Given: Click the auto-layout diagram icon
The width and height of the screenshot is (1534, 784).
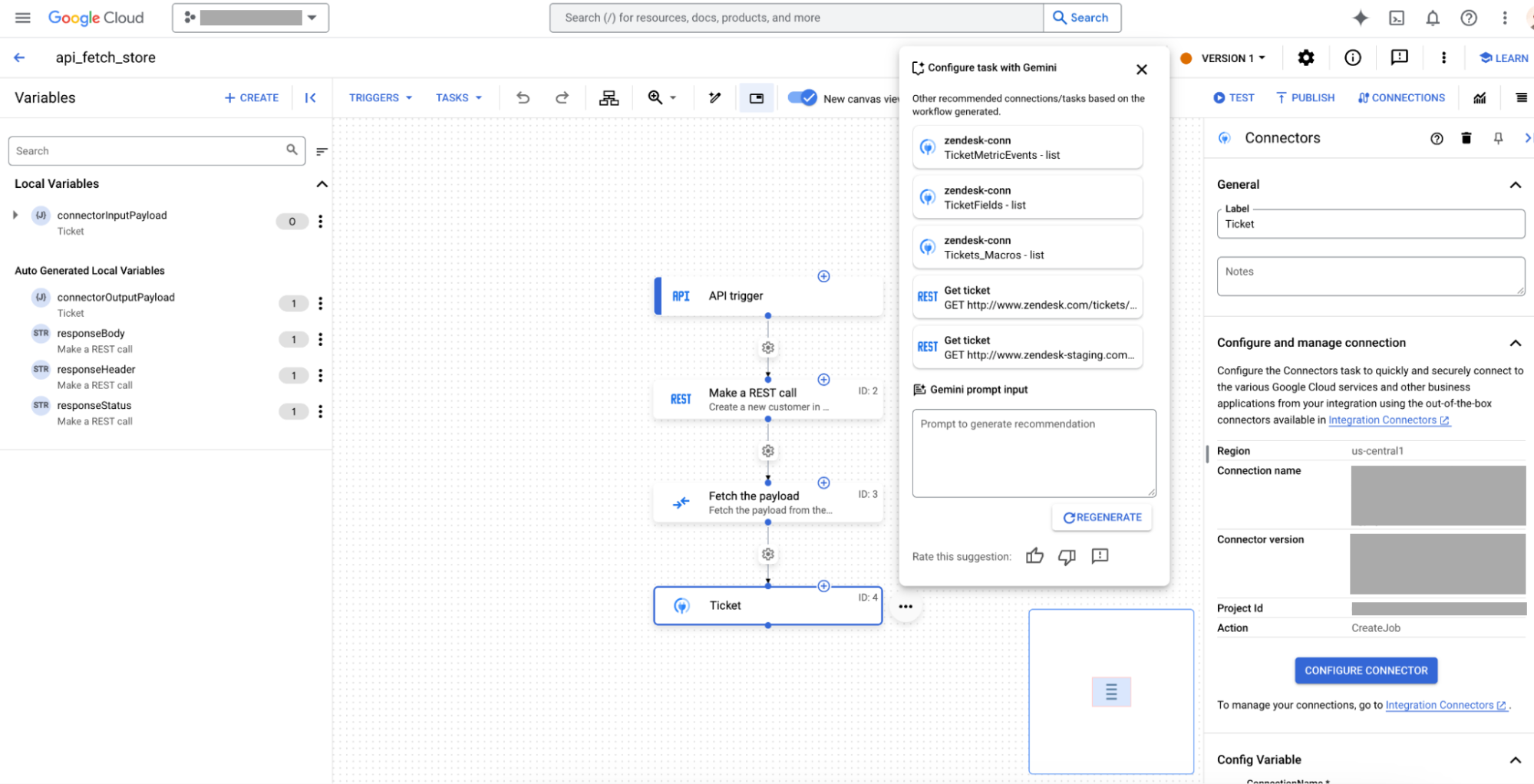Looking at the screenshot, I should click(609, 97).
